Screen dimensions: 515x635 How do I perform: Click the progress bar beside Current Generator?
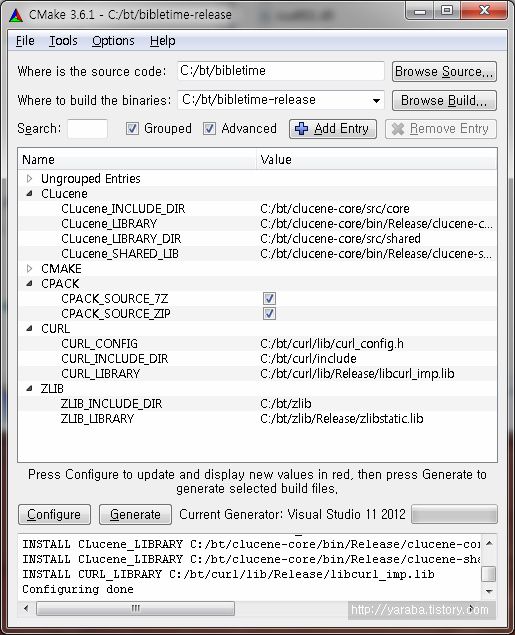[x=454, y=515]
